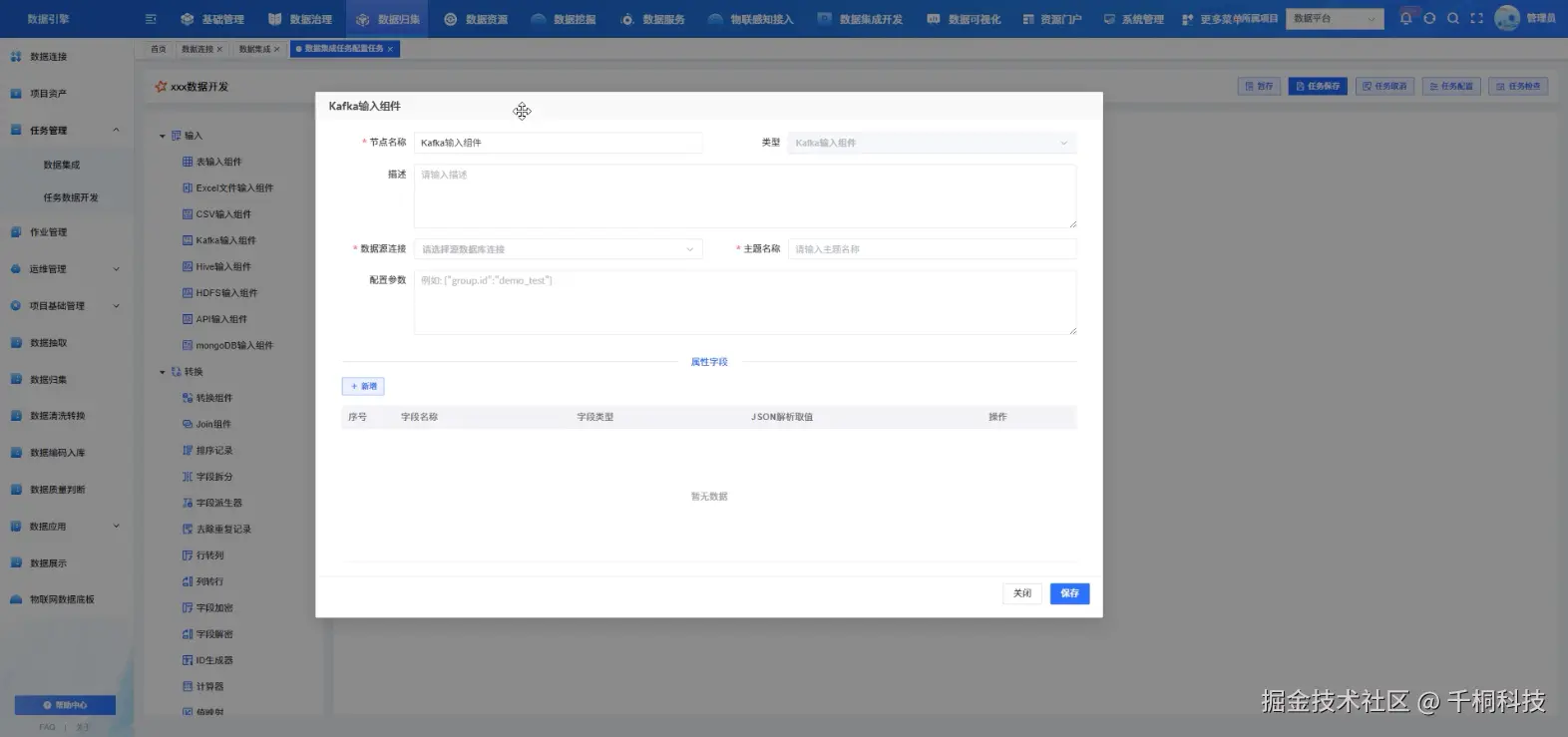This screenshot has width=1568, height=737.
Task: Click the 任务检查 toolbar button
Action: click(1518, 87)
